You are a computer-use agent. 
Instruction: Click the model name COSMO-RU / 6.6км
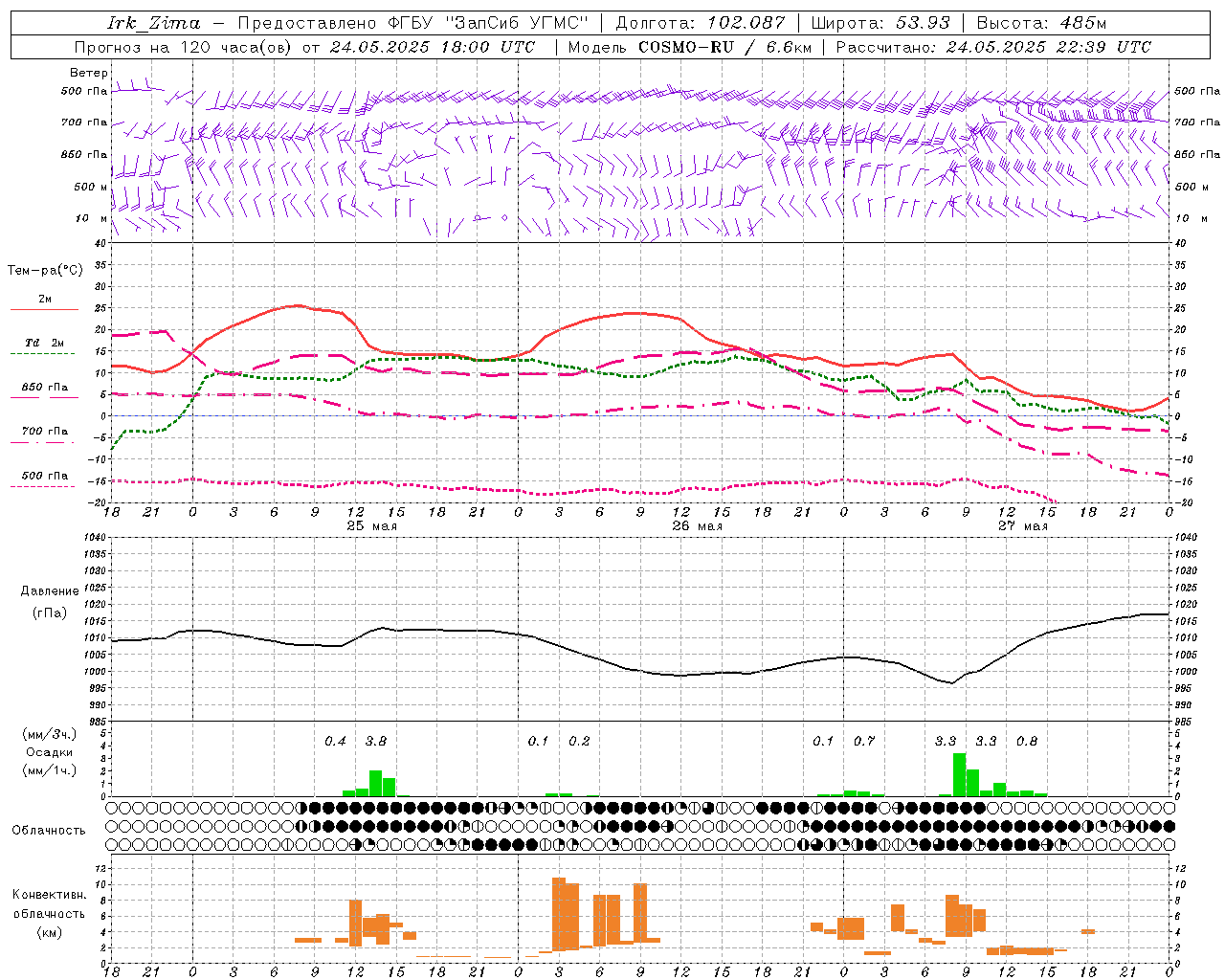point(724,47)
